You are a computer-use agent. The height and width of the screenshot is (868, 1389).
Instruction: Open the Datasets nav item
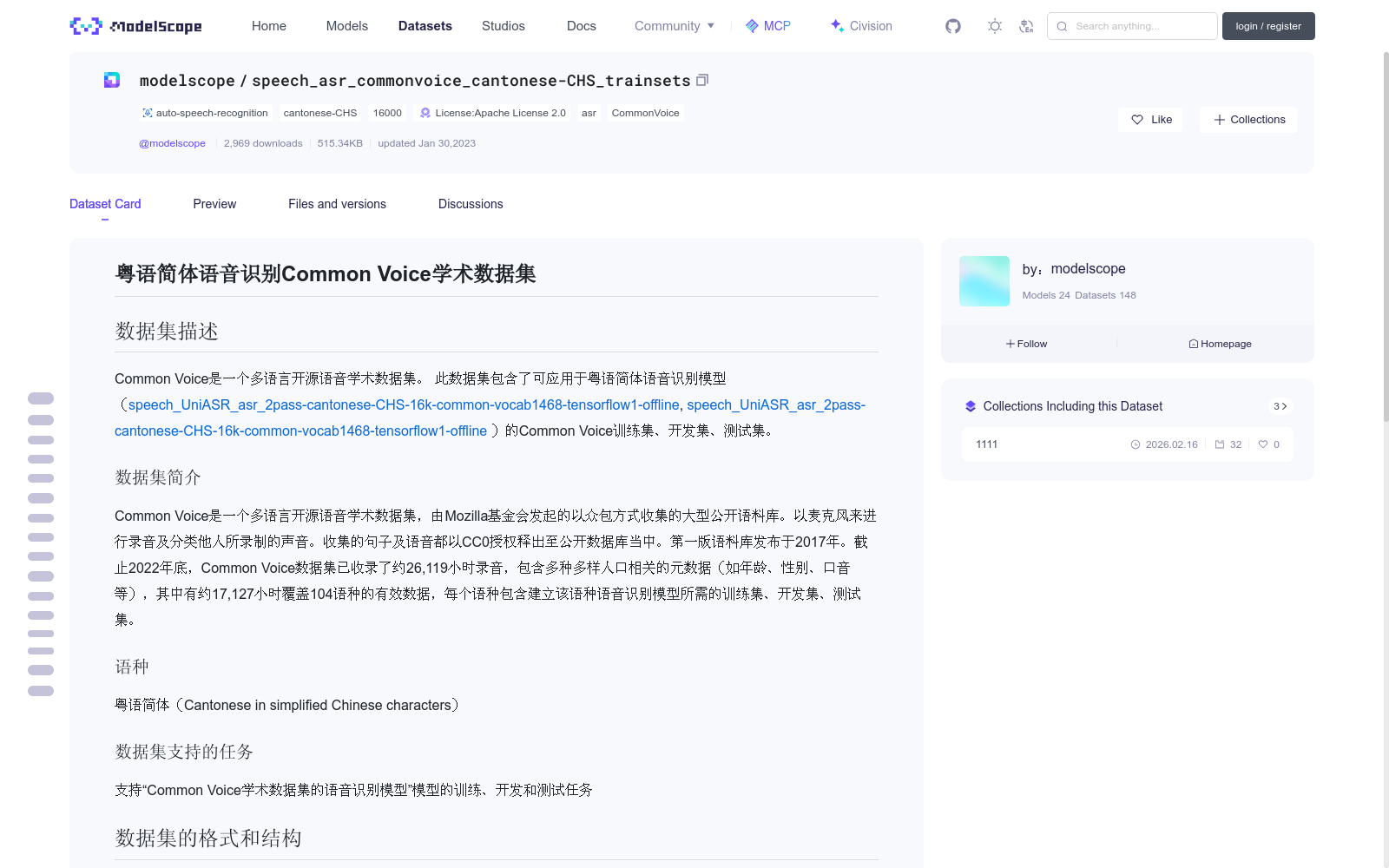(x=425, y=26)
